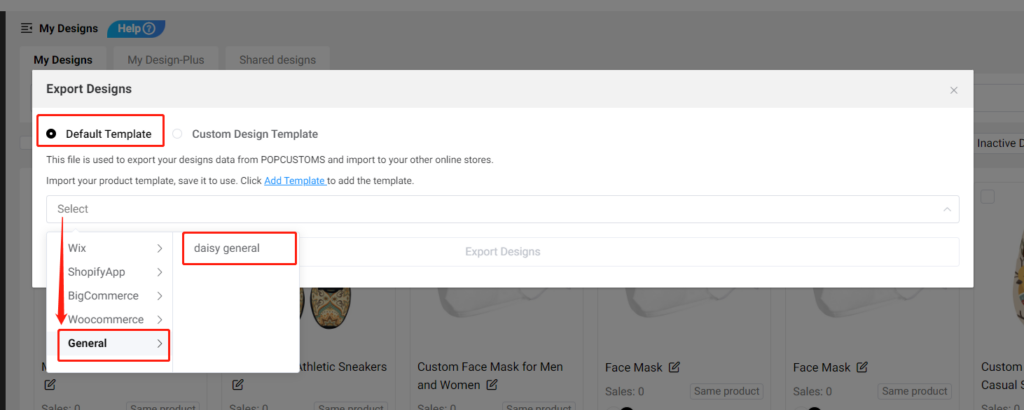Select the Custom Design Template radio button
1024x410 pixels.
tap(177, 134)
